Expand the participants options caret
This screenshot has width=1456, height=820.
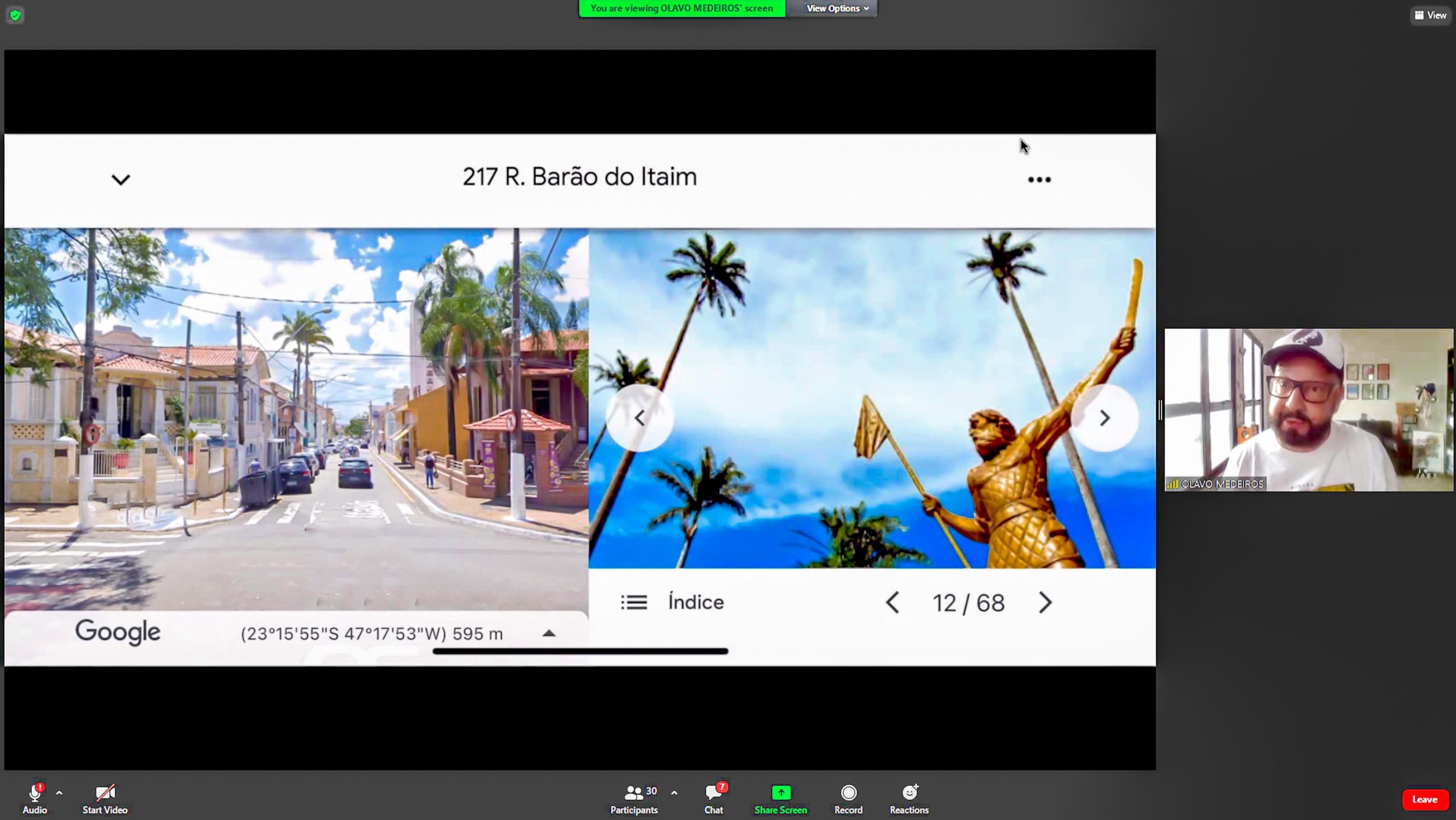coord(674,793)
